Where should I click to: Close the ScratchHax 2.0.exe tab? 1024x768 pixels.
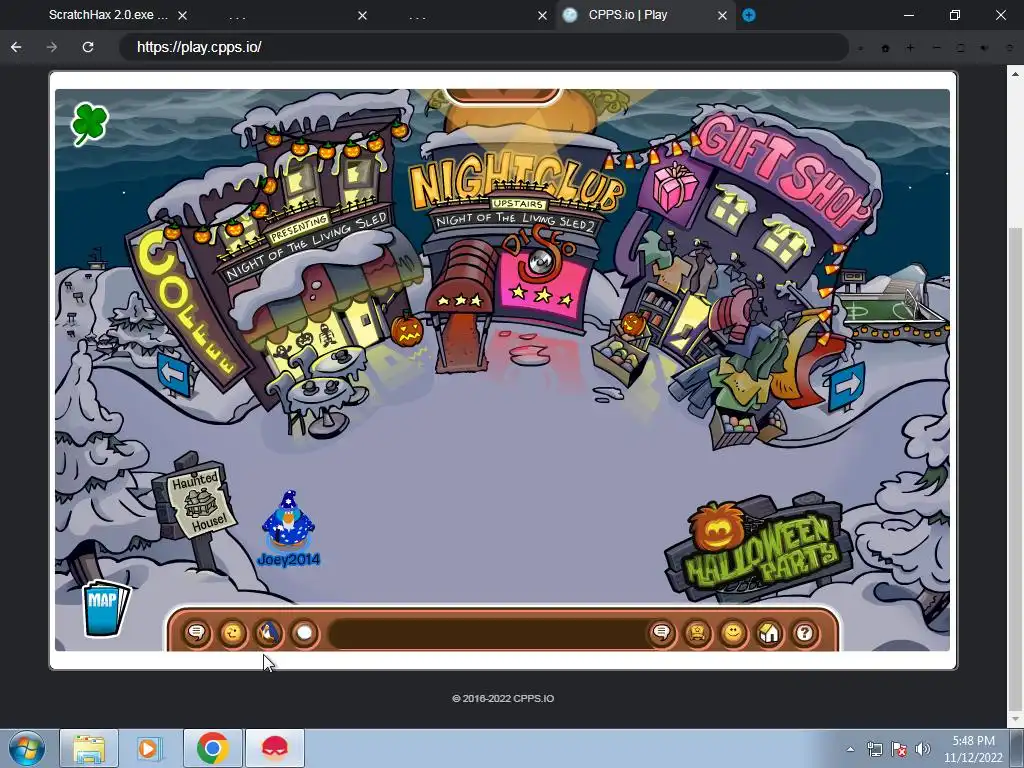point(183,15)
